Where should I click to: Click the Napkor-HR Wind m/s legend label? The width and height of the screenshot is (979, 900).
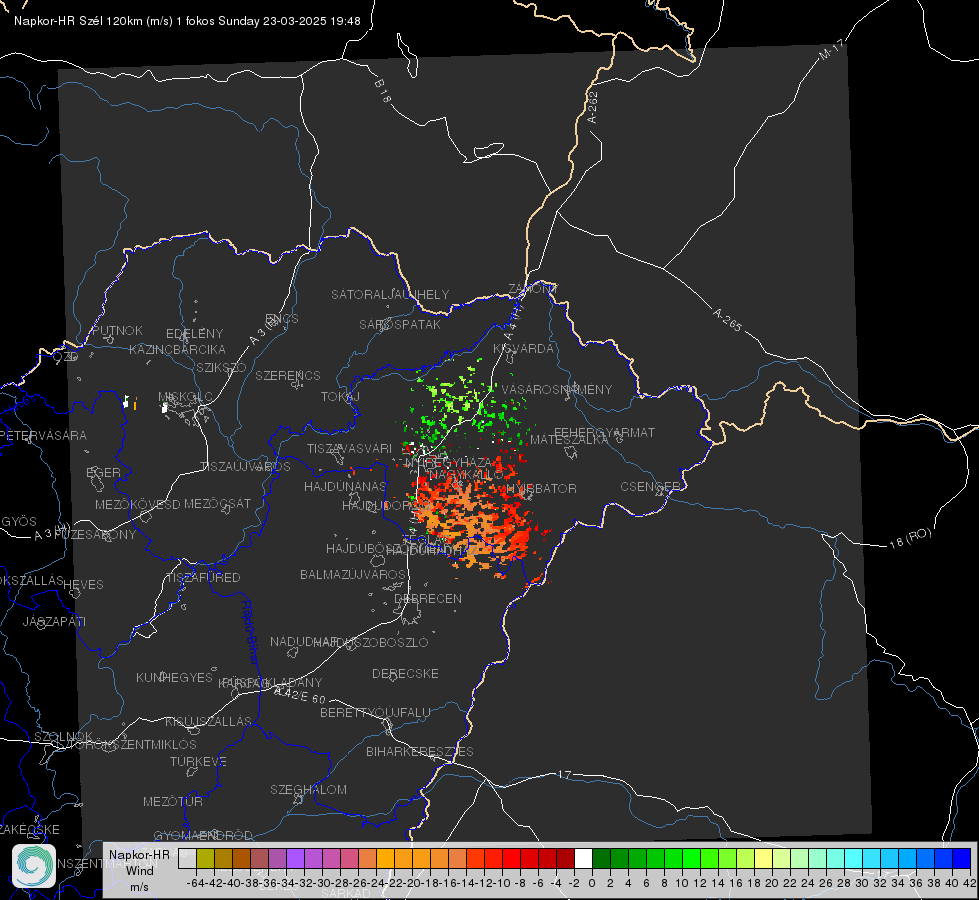(x=139, y=870)
